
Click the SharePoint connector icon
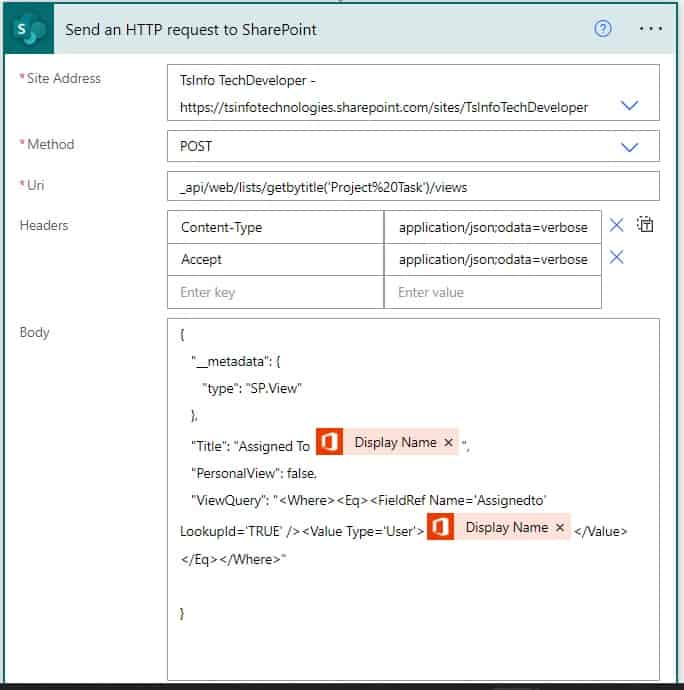[29, 29]
